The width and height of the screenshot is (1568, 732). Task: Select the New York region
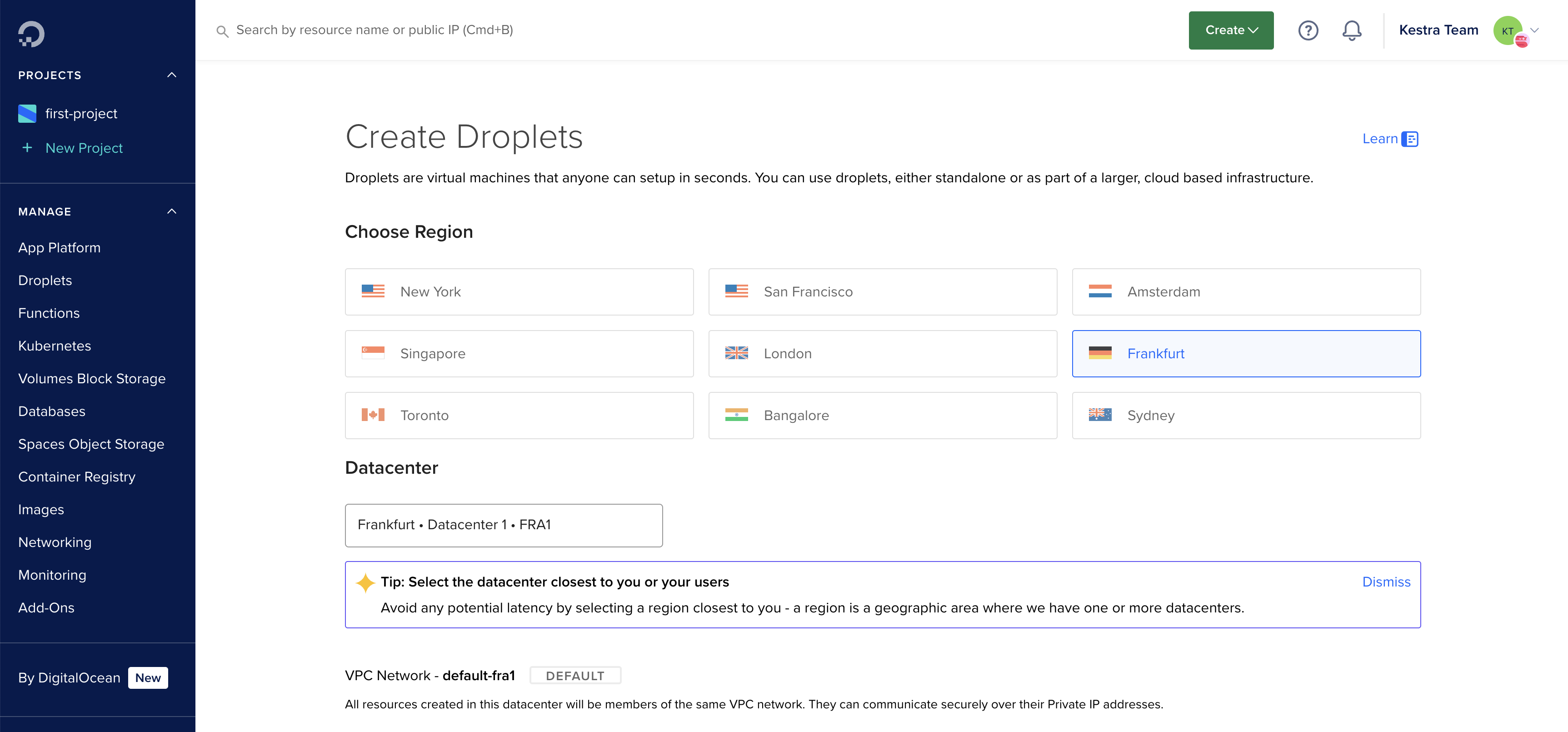(x=519, y=291)
